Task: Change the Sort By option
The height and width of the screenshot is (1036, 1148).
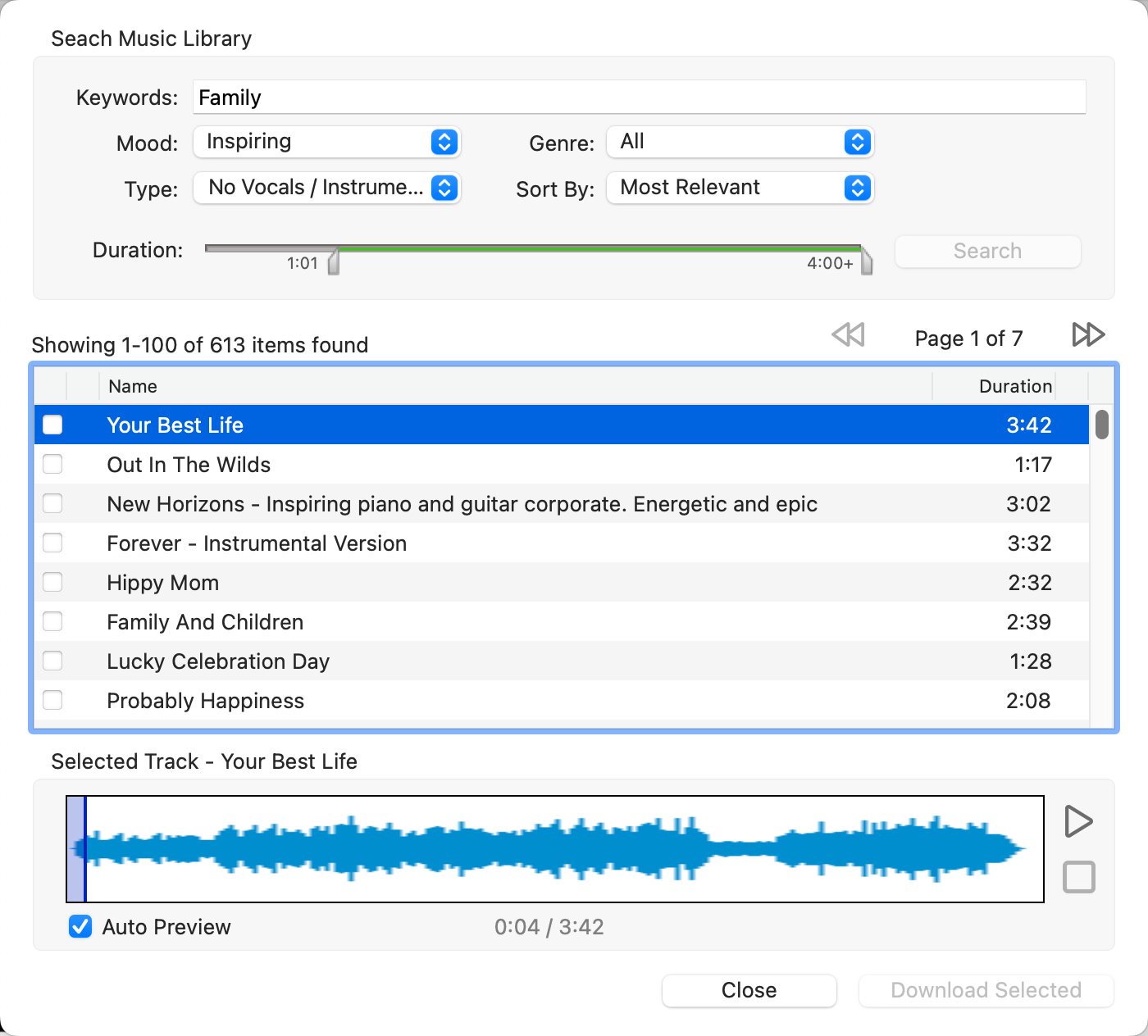Action: 740,188
